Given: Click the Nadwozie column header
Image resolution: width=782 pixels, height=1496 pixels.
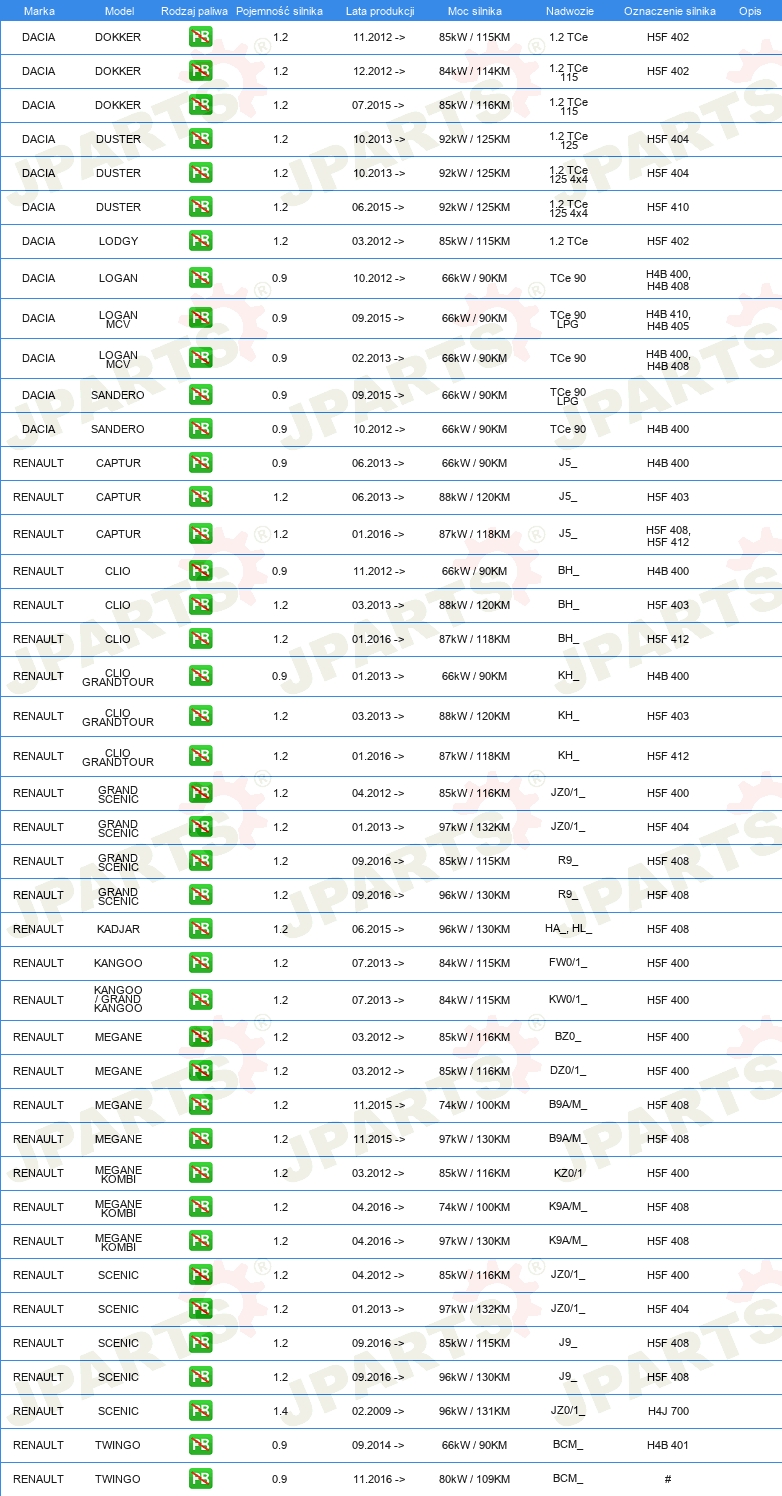Looking at the screenshot, I should click(569, 11).
